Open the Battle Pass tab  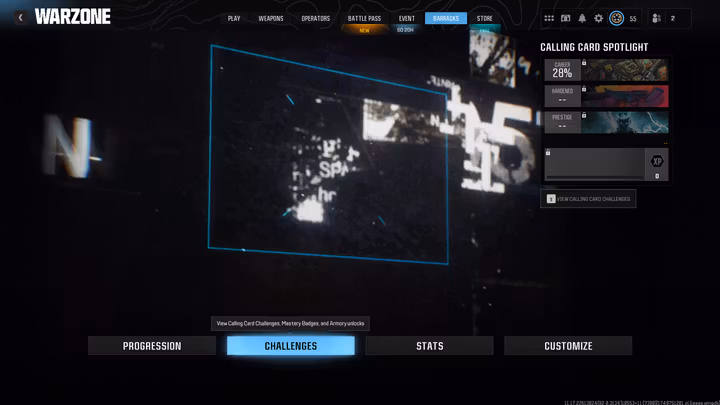pos(364,18)
